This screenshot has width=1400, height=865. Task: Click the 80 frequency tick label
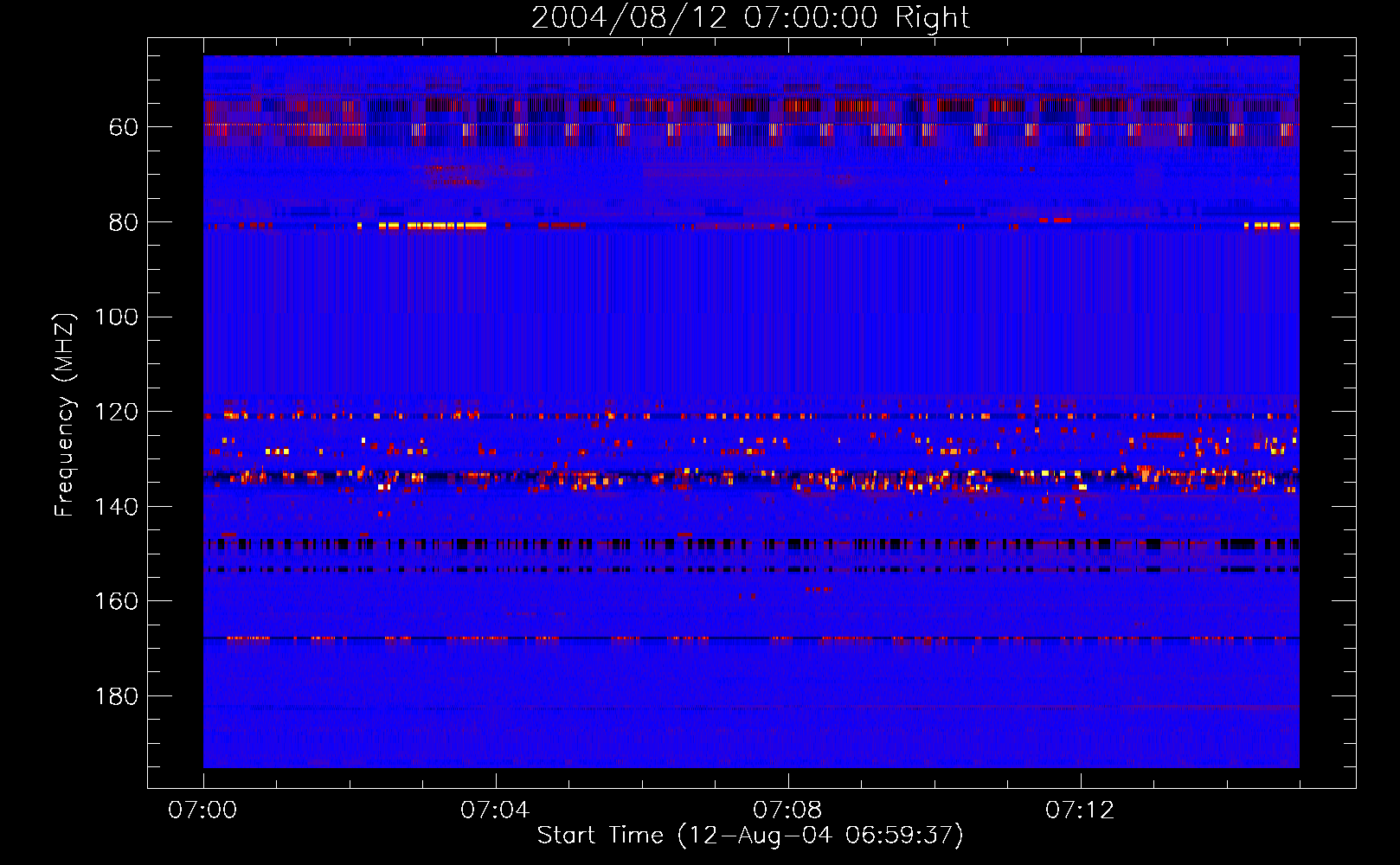pos(124,222)
